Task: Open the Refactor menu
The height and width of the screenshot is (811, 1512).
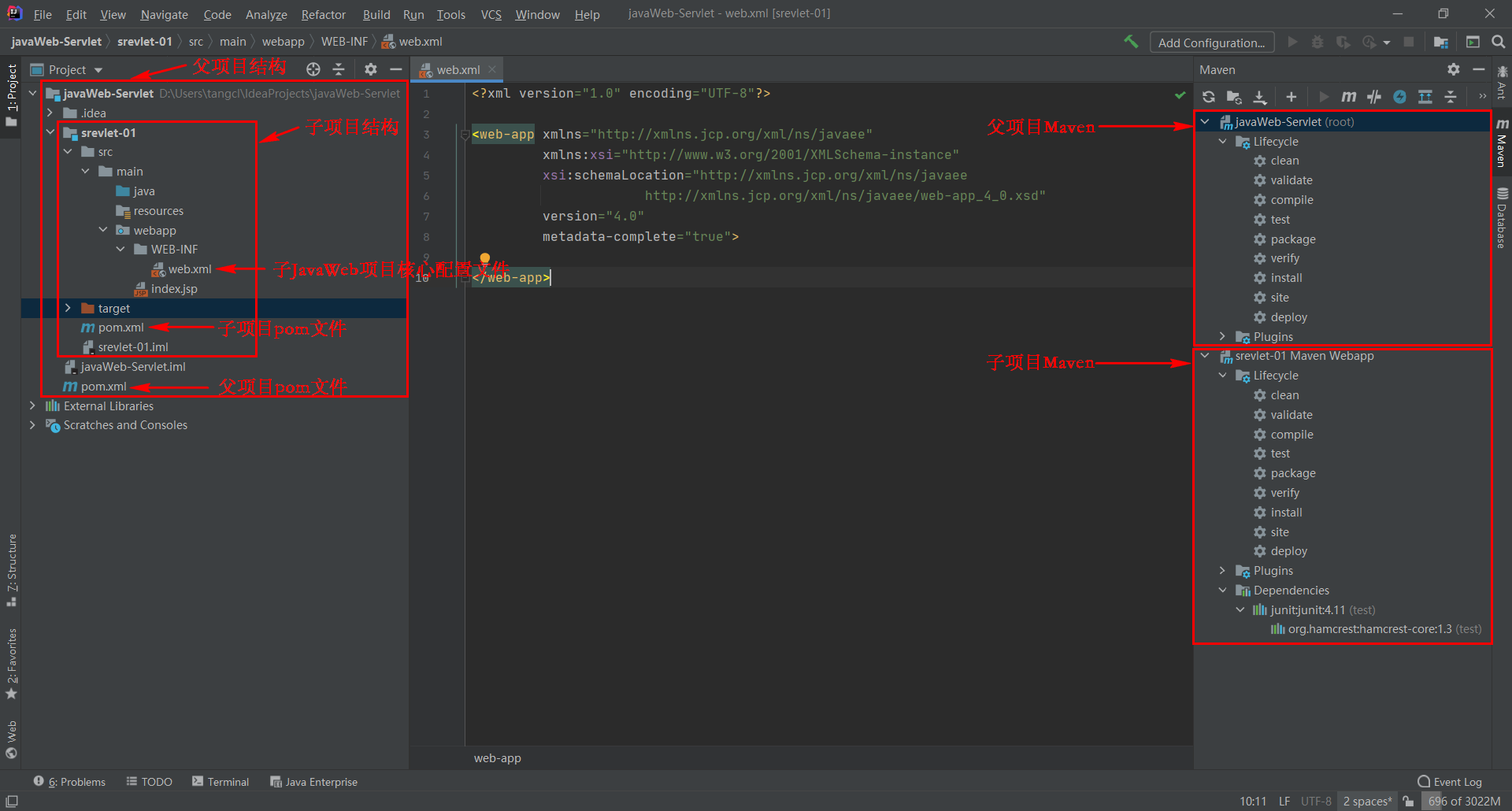Action: (323, 14)
